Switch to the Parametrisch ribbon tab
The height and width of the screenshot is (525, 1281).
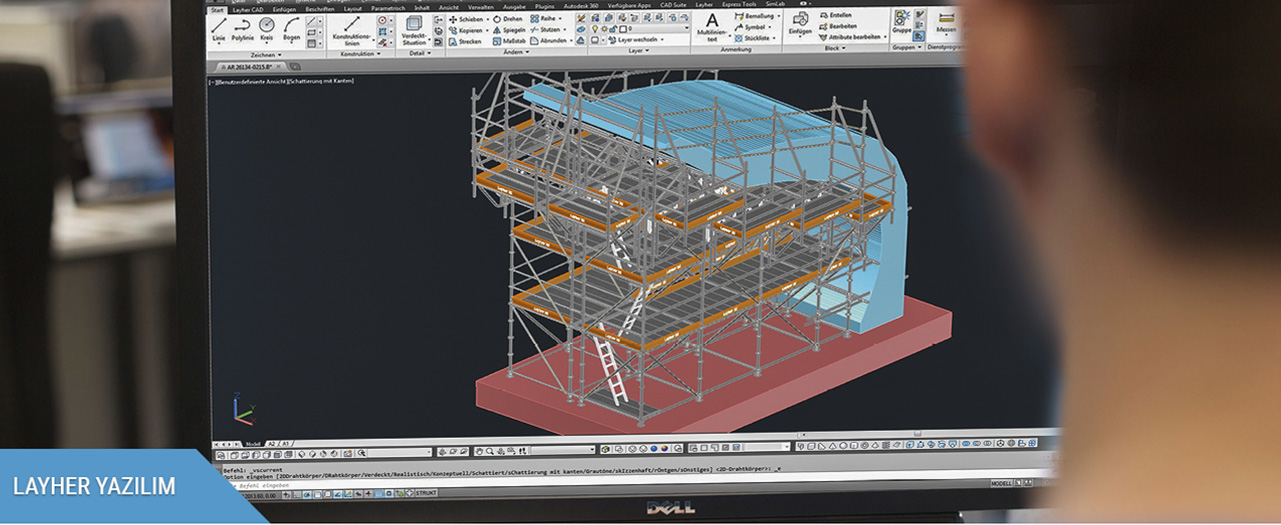tap(389, 8)
